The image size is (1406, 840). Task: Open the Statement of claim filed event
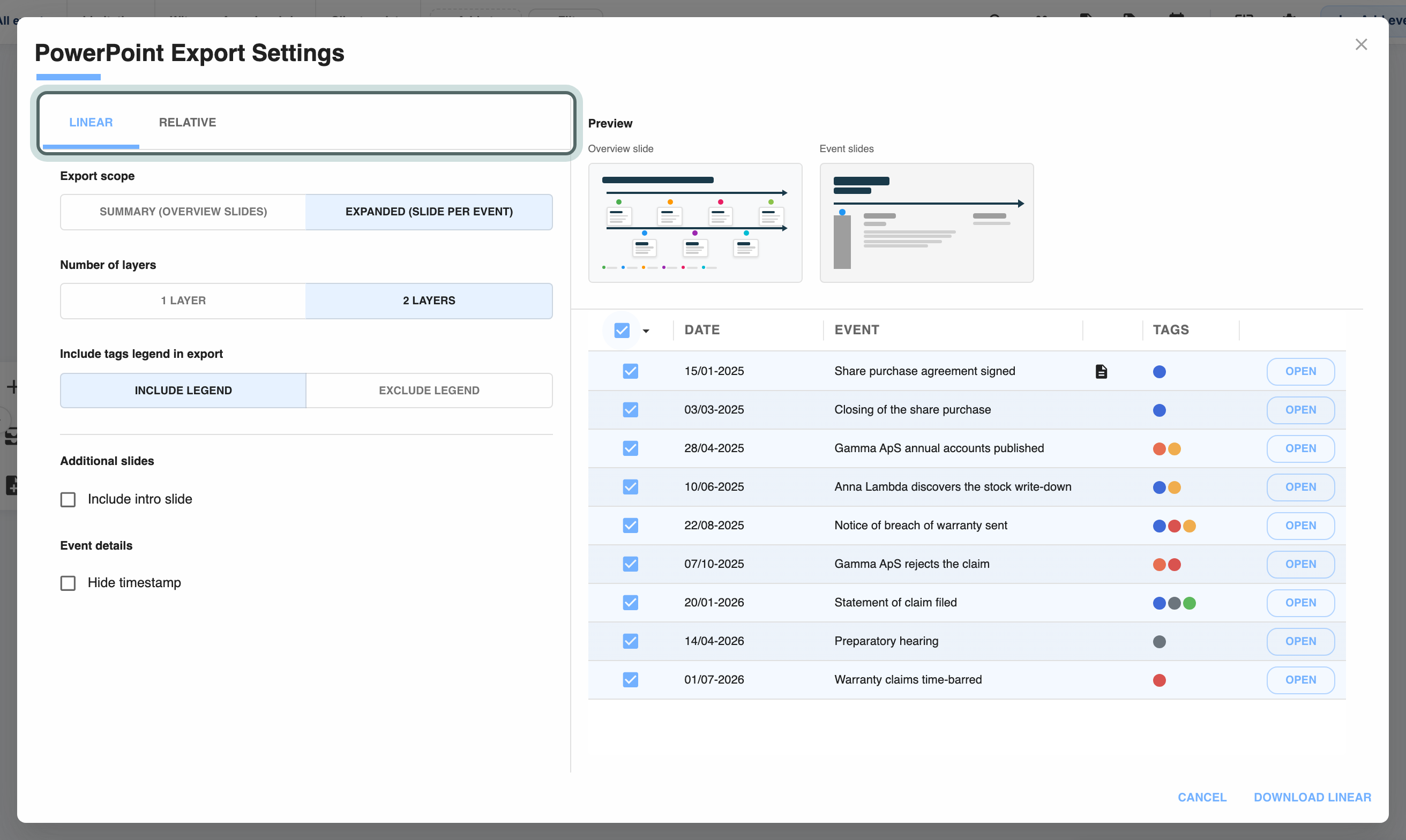[x=1300, y=602]
